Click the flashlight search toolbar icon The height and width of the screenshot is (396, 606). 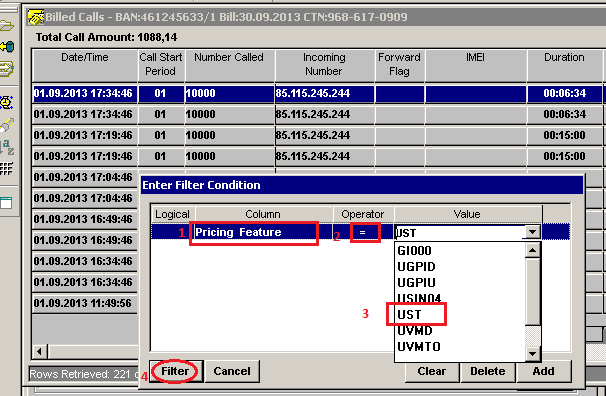pos(7,125)
